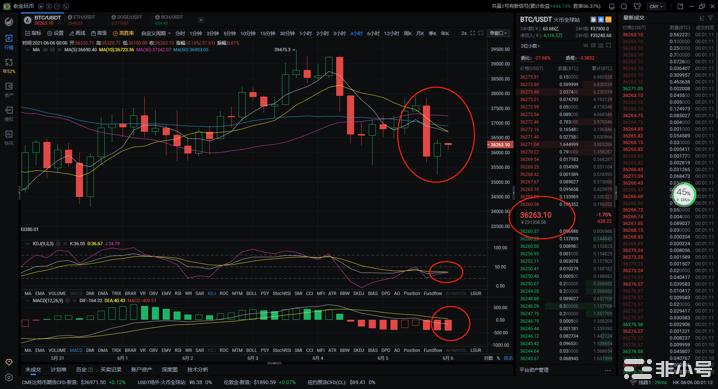Select the drawing line tool in chart toolbar

click(77, 33)
